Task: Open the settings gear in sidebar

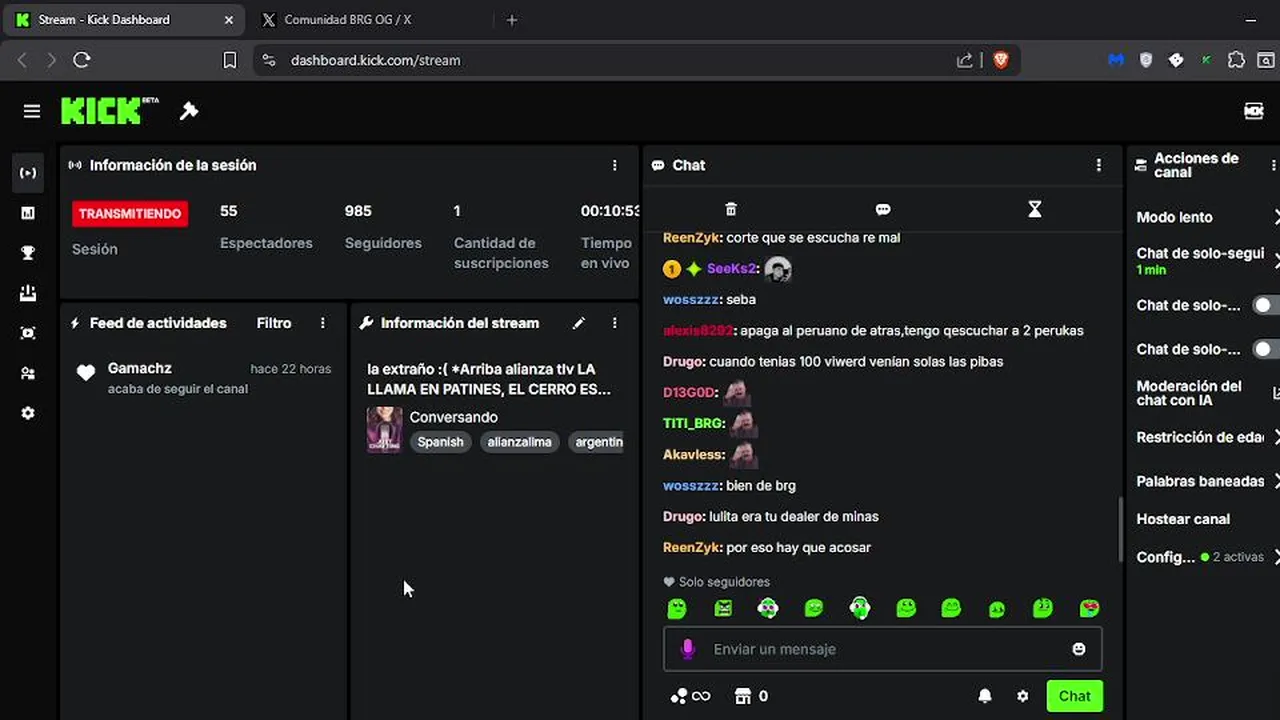Action: pos(28,413)
